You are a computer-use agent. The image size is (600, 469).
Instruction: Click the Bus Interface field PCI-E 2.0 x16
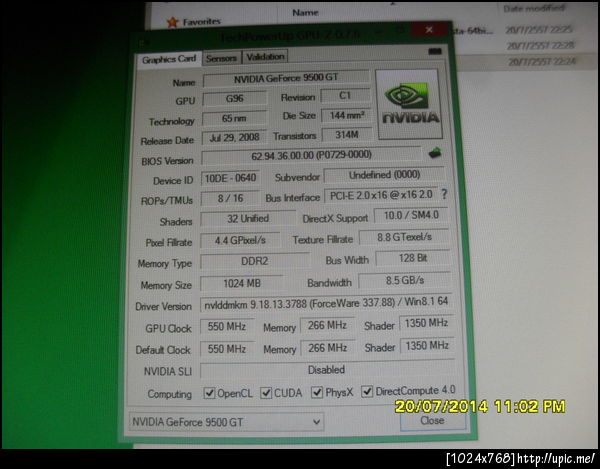[381, 195]
